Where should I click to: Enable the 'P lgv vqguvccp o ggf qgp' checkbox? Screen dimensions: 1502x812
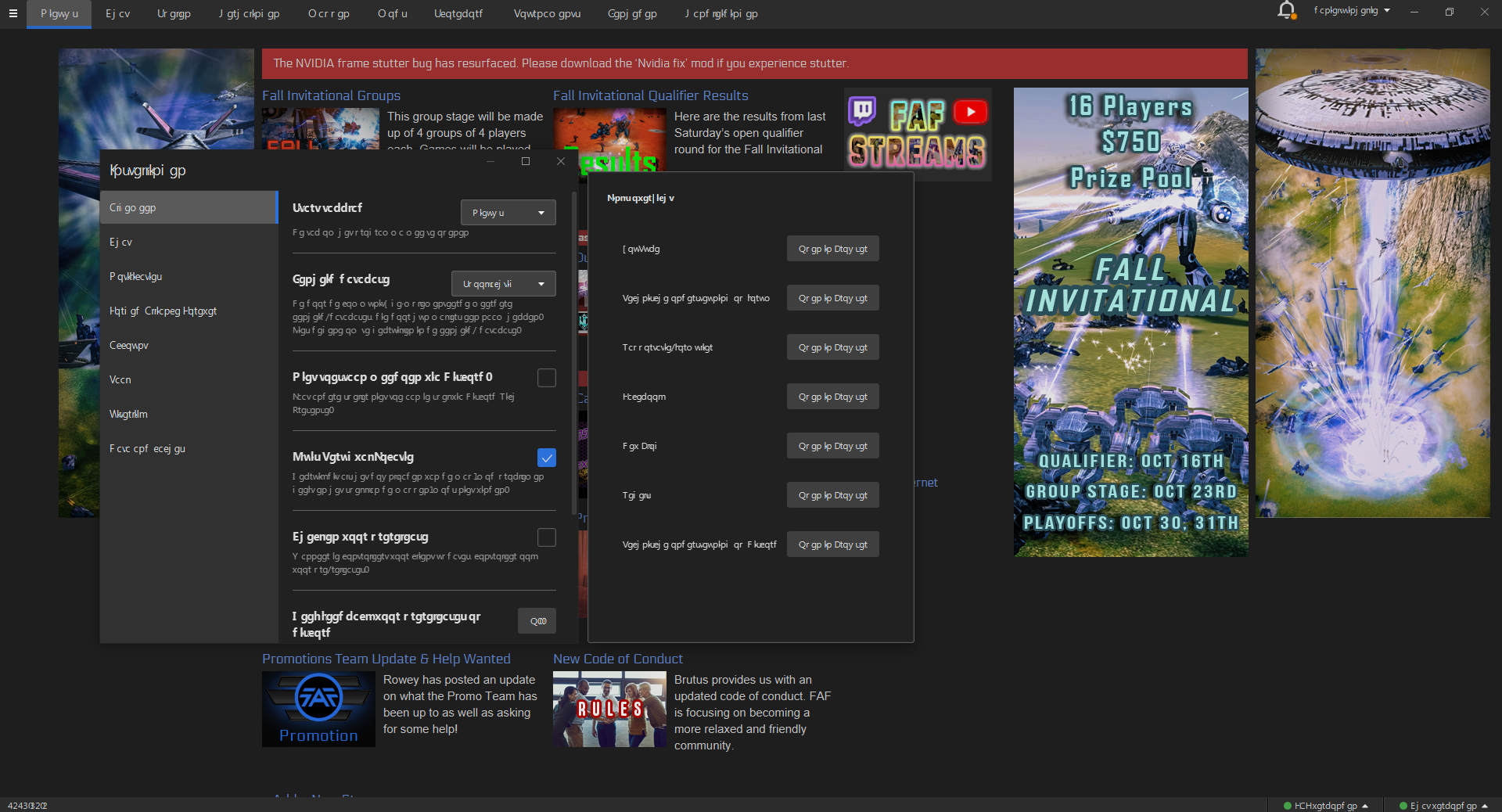coord(547,378)
